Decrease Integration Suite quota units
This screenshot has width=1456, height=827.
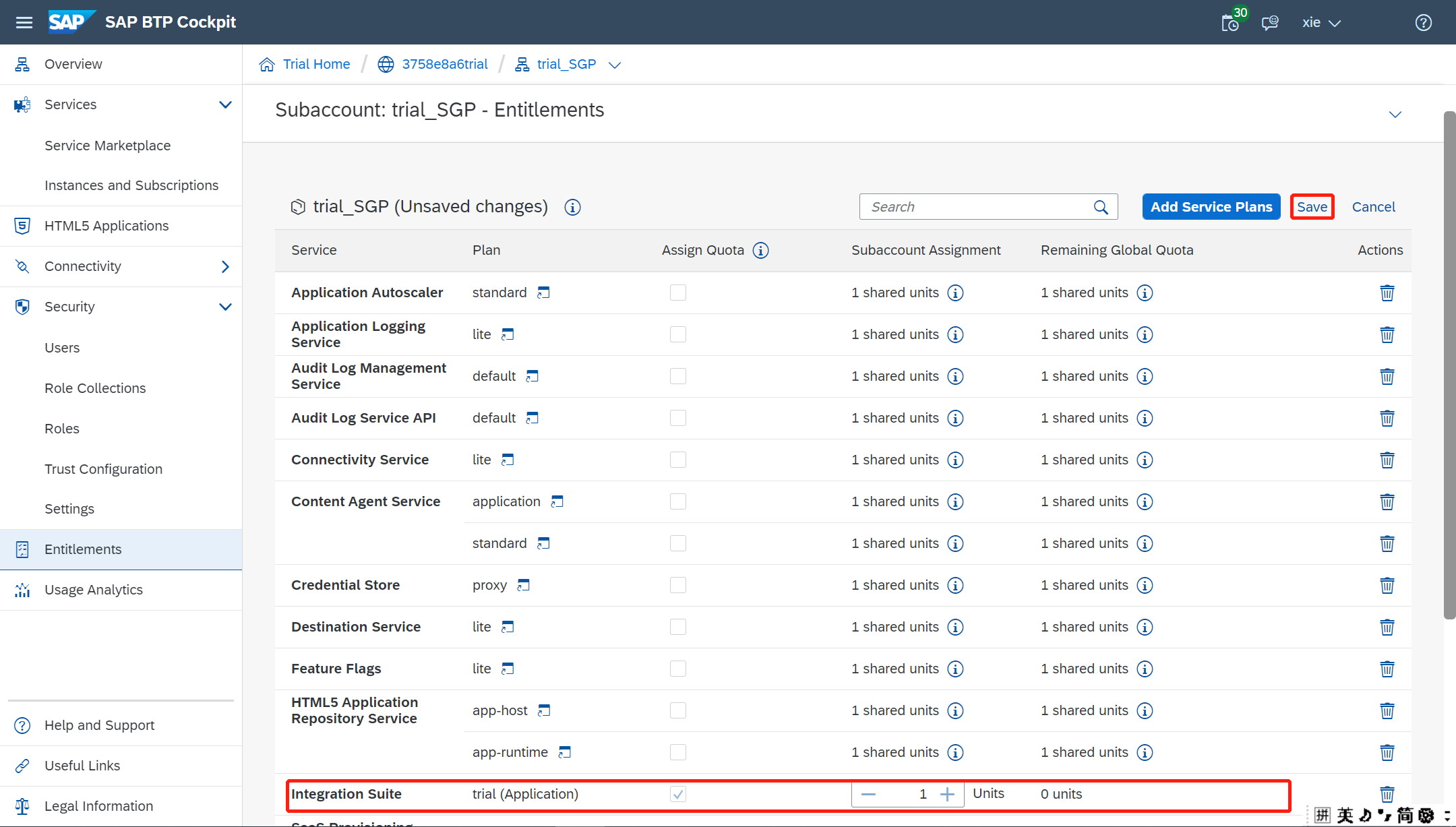868,795
